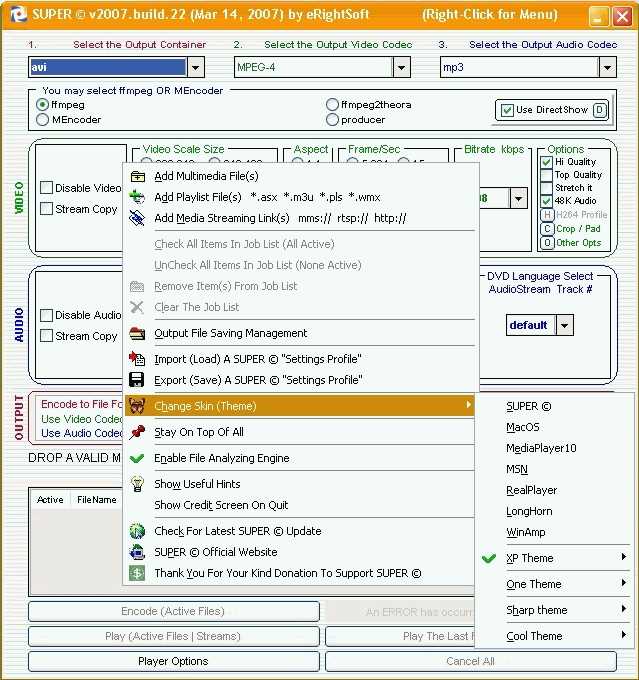Click the Add Playlist File(s) icon
Viewport: 639px width, 680px height.
tap(137, 197)
